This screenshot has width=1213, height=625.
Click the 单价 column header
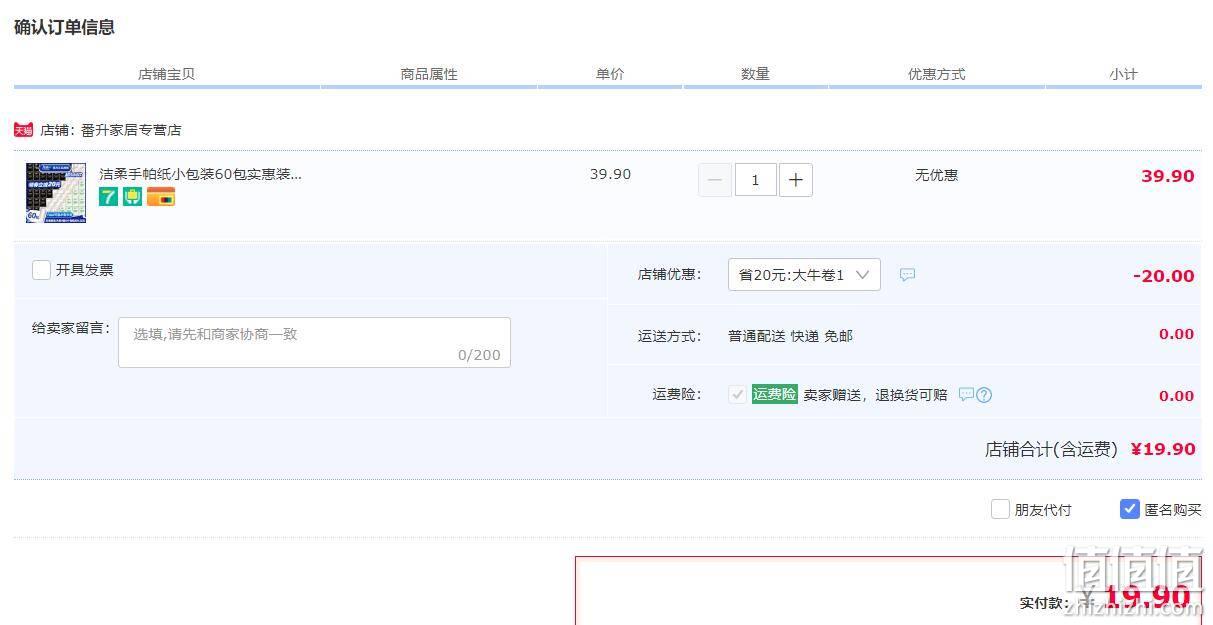point(610,74)
